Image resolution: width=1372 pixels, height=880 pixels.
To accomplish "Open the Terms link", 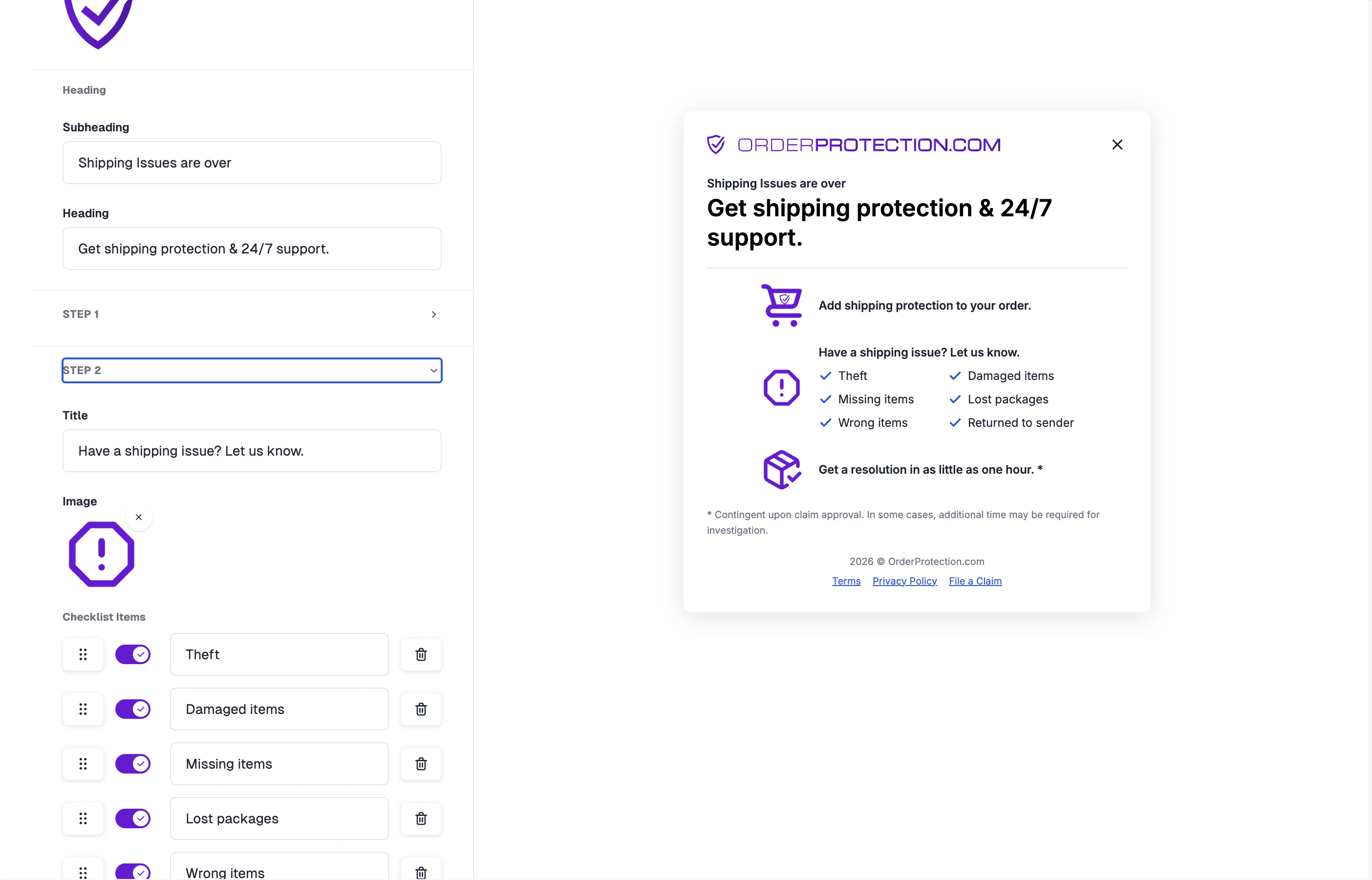I will click(845, 581).
